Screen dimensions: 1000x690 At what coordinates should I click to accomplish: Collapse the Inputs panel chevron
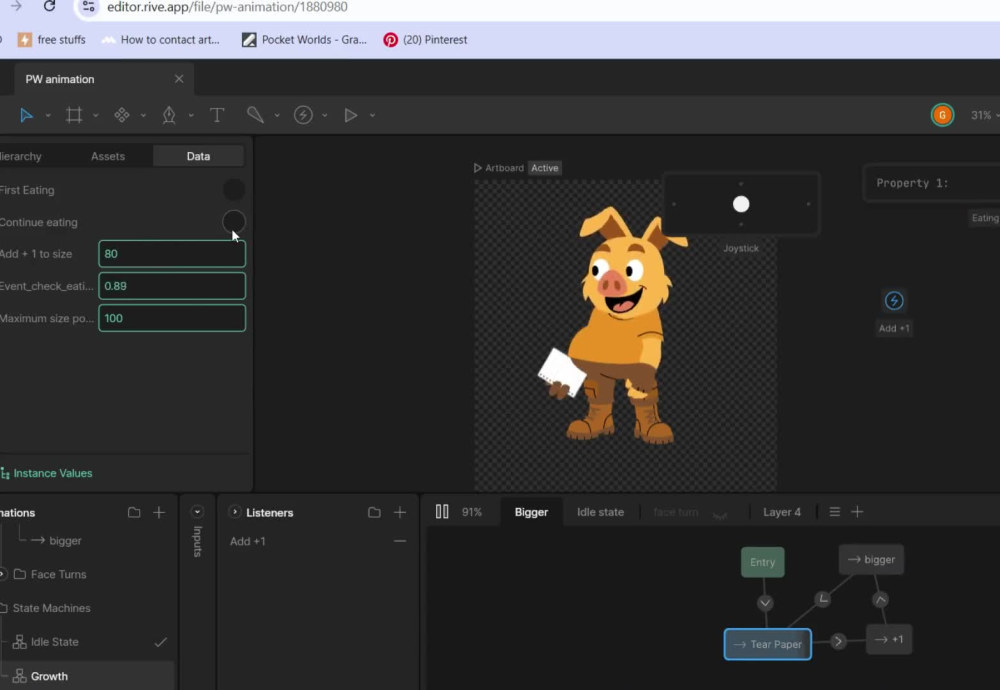[x=197, y=512]
